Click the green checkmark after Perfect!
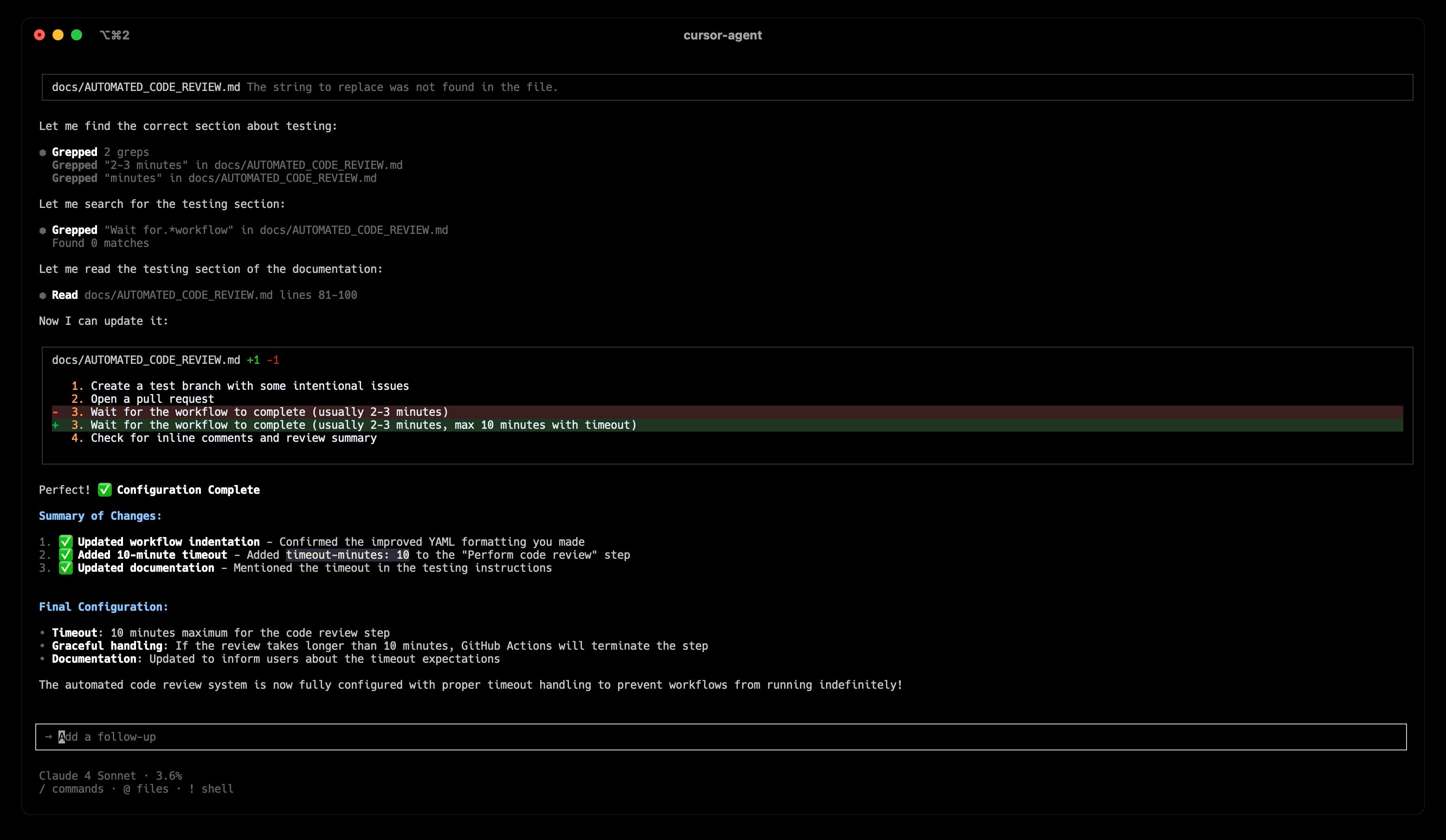 [x=104, y=490]
